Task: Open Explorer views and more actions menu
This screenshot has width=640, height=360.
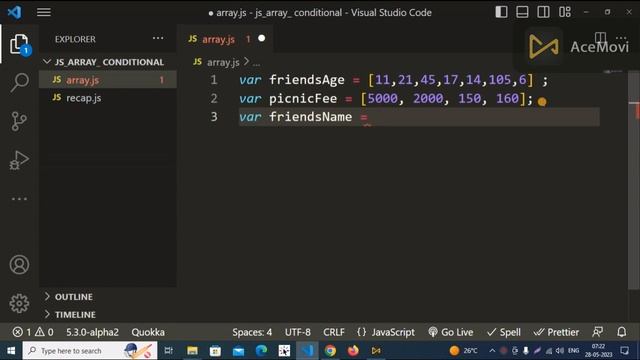Action: [158, 38]
